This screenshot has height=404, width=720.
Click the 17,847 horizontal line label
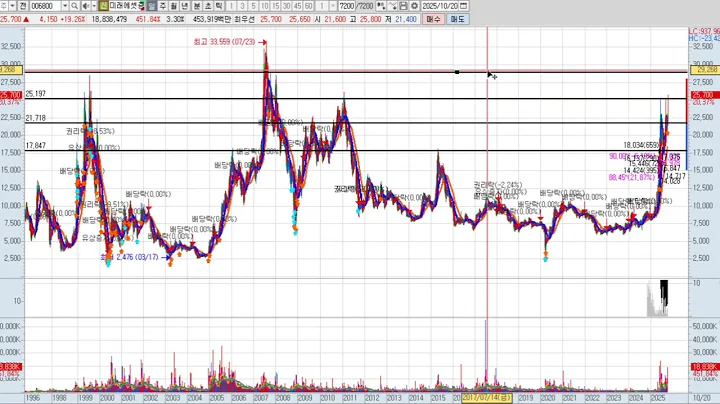35,146
